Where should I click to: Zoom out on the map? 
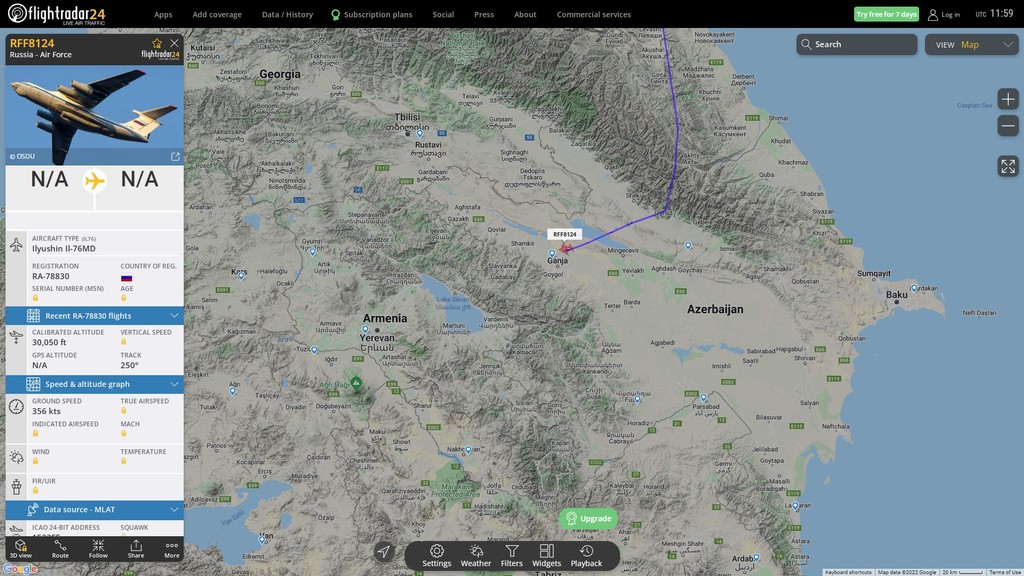[x=1008, y=126]
